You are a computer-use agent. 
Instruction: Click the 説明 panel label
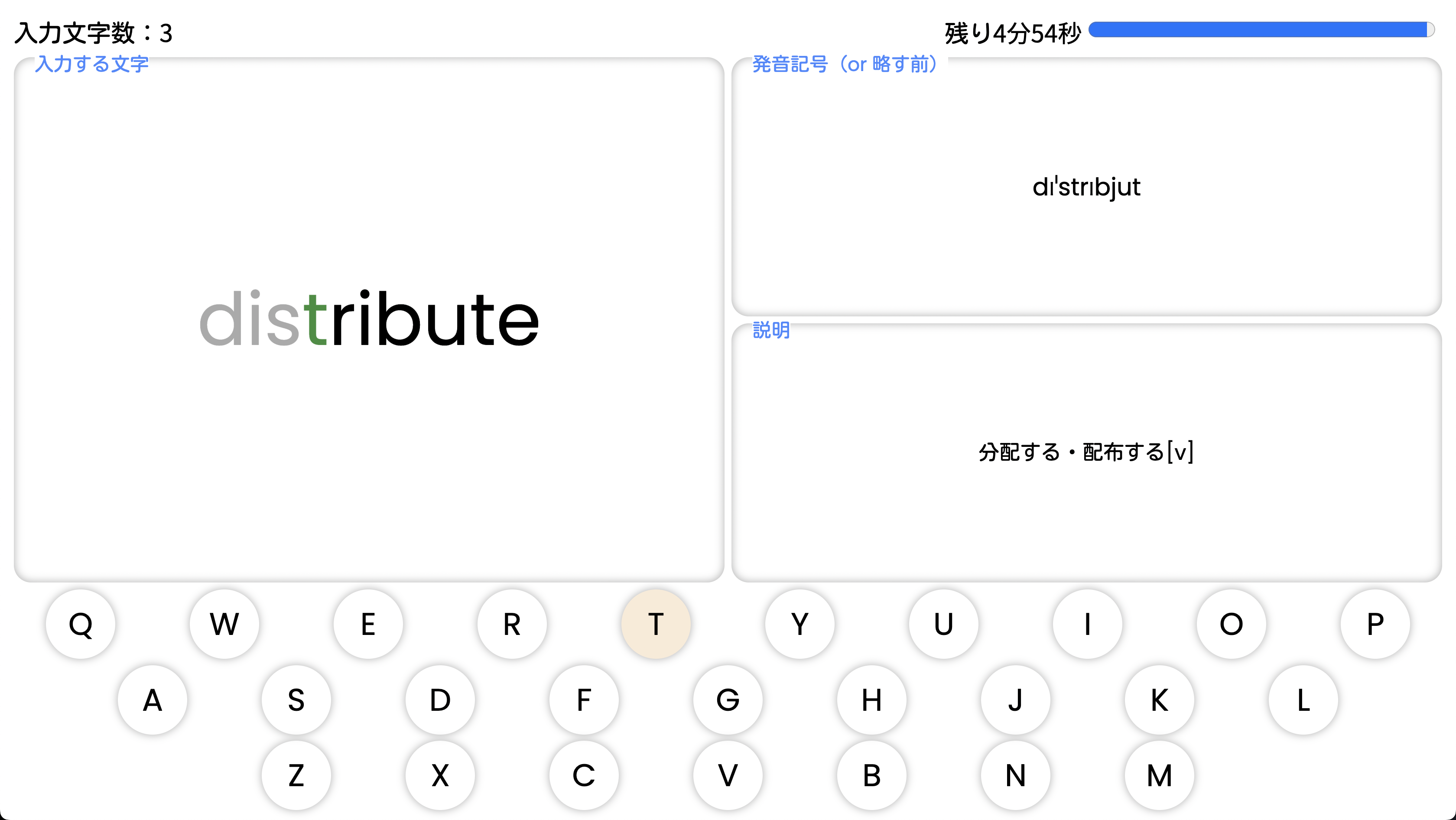tap(771, 330)
